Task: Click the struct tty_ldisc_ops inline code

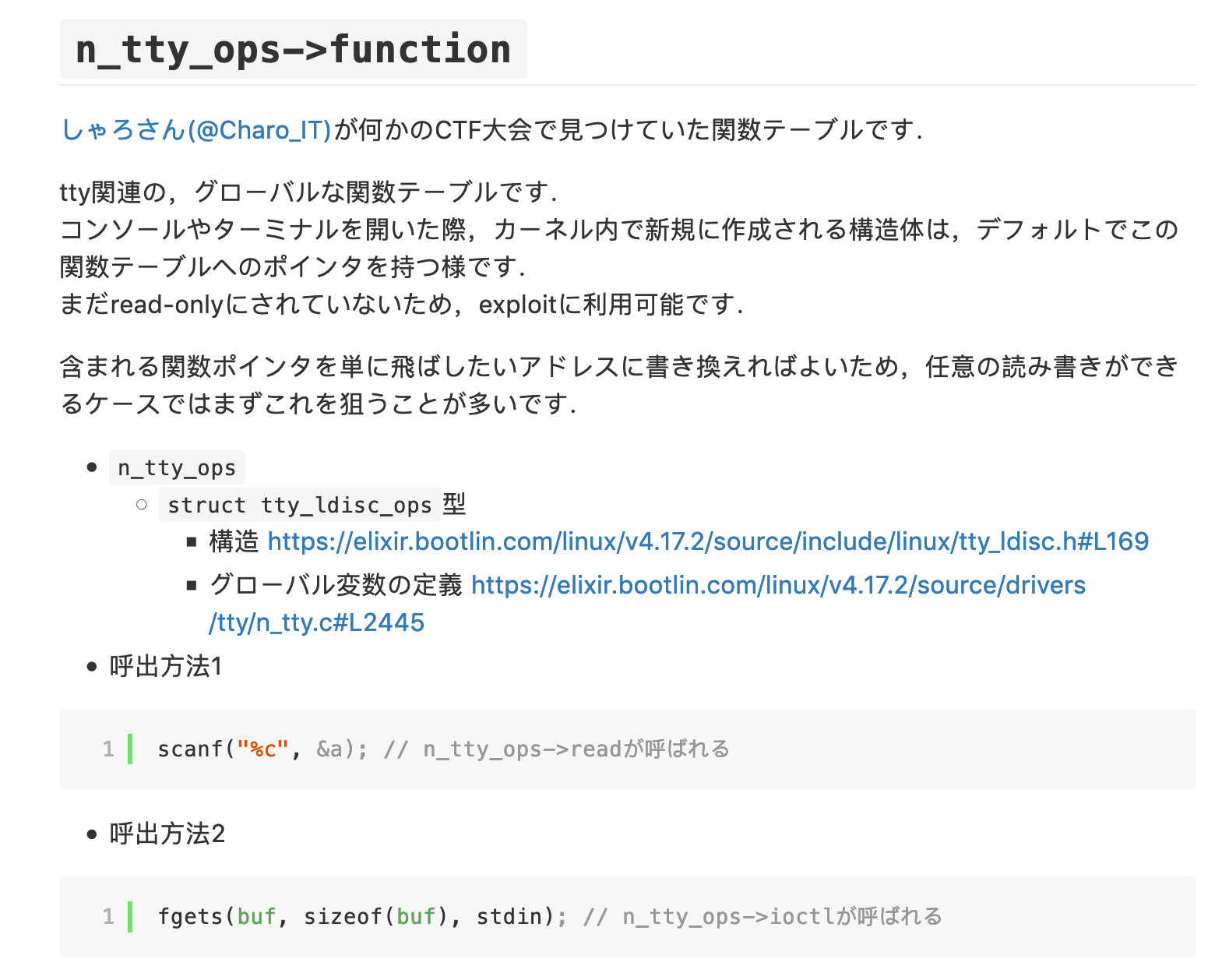Action: tap(299, 506)
